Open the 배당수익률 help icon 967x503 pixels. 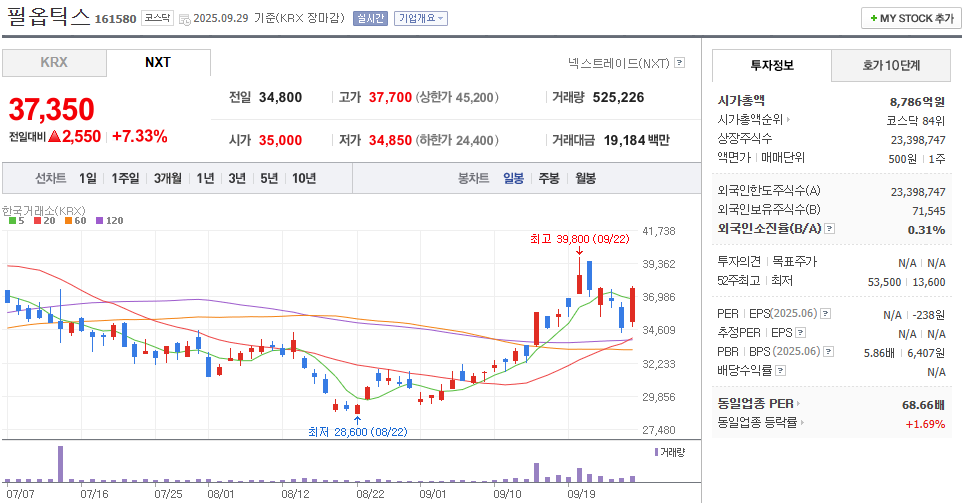coord(780,370)
